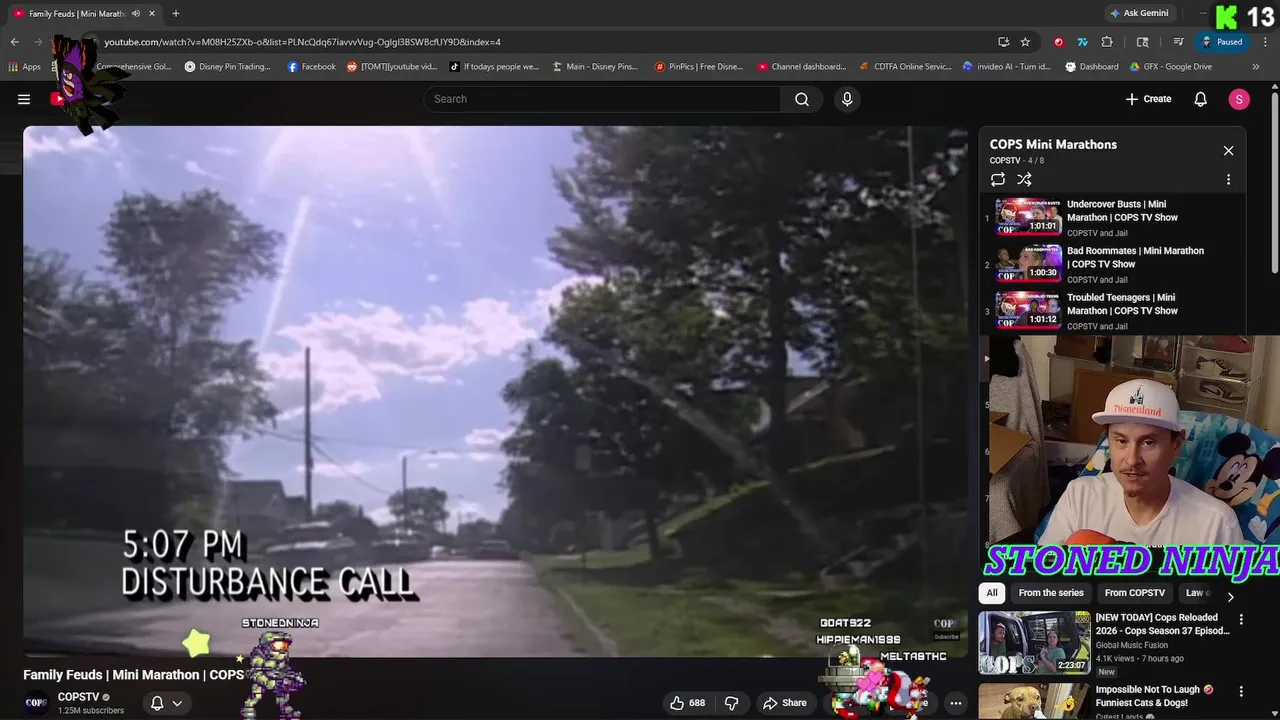The image size is (1280, 720).
Task: Open 'CDTFA Online Servic...' bookmark
Action: pyautogui.click(x=906, y=67)
